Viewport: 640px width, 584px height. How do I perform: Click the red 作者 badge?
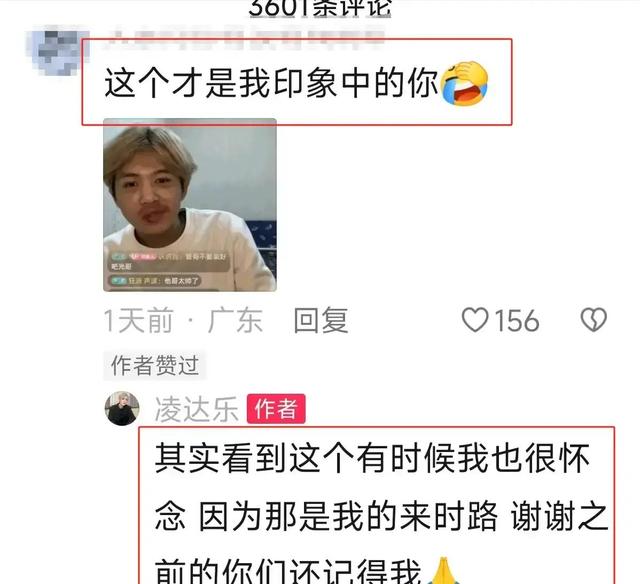[276, 409]
